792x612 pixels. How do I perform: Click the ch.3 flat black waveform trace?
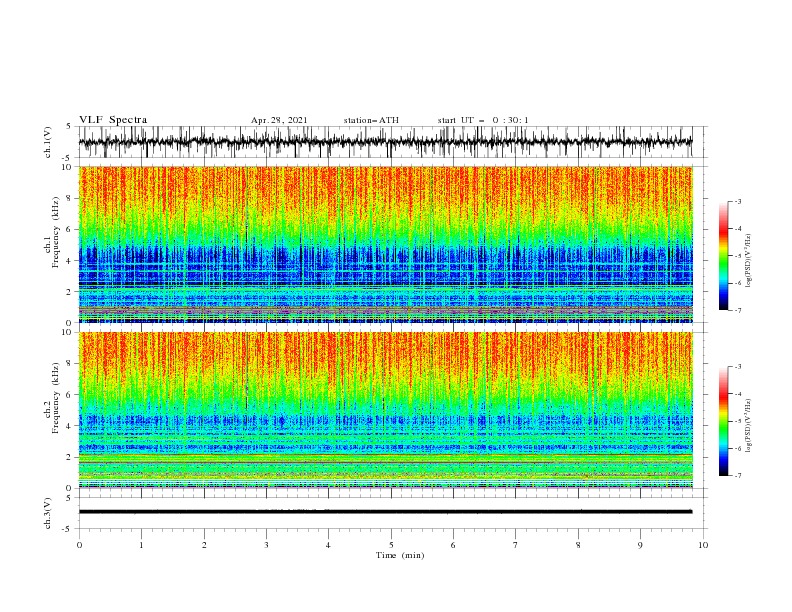[385, 512]
